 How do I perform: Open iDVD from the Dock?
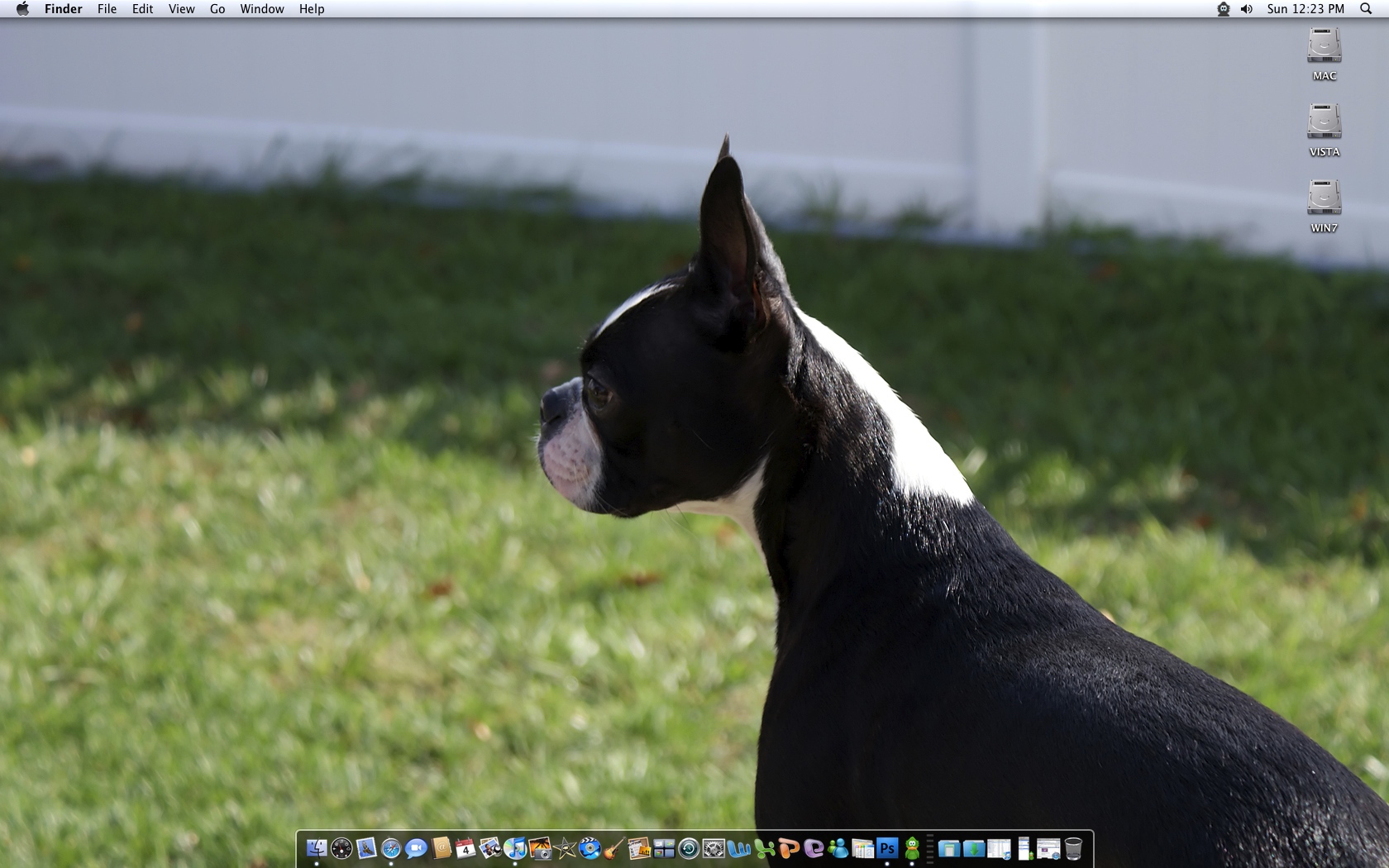pyautogui.click(x=589, y=848)
